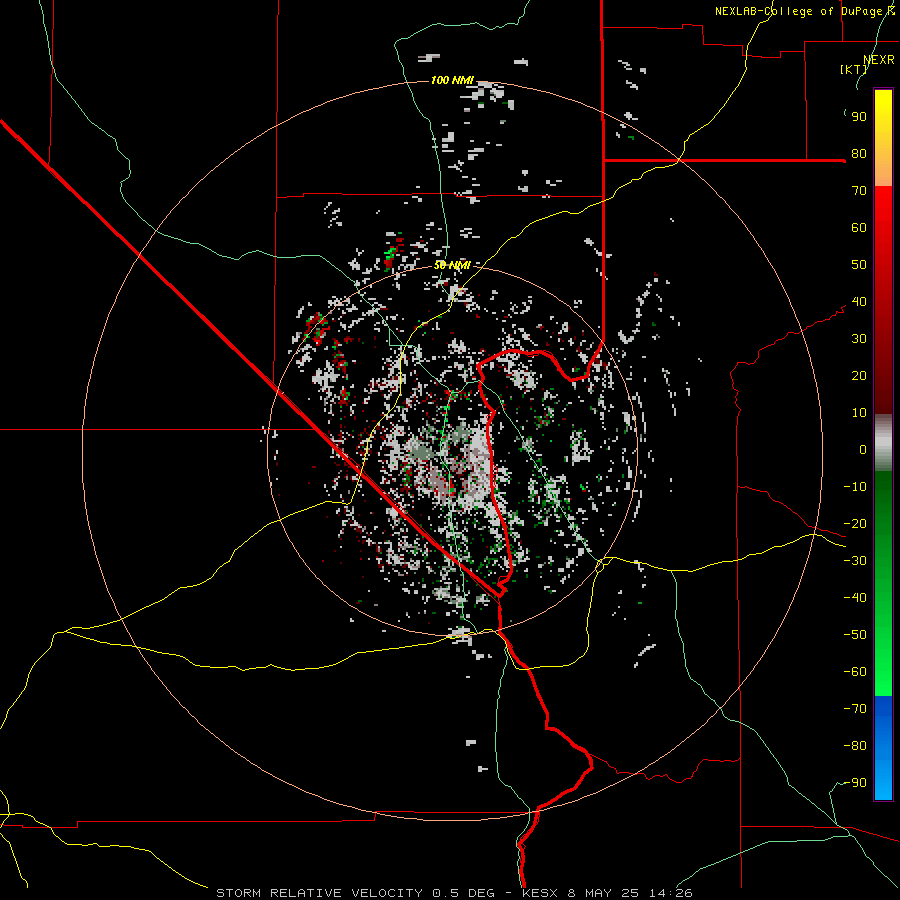Click the -20 value on velocity scale

pyautogui.click(x=855, y=524)
